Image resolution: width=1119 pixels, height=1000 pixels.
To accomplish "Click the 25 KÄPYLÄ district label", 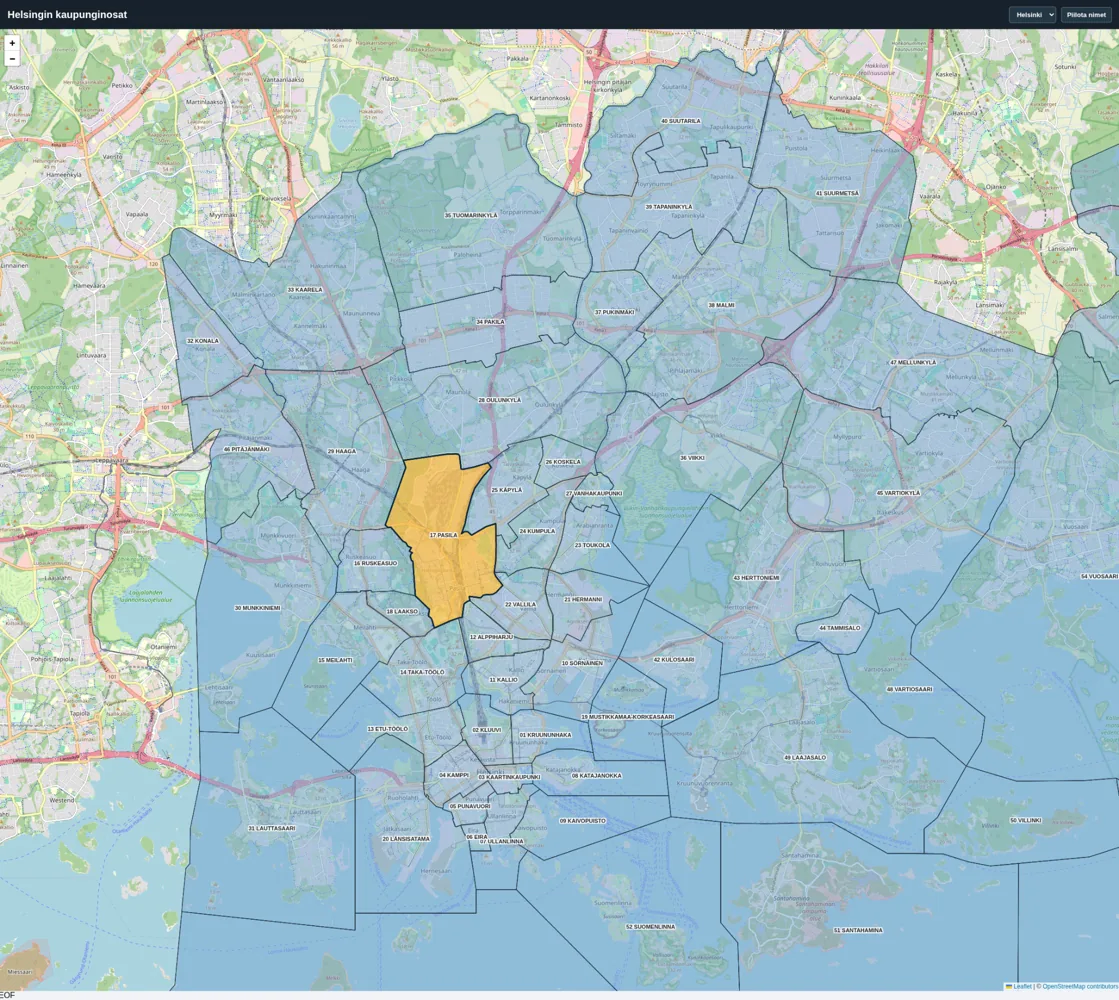I will click(507, 490).
